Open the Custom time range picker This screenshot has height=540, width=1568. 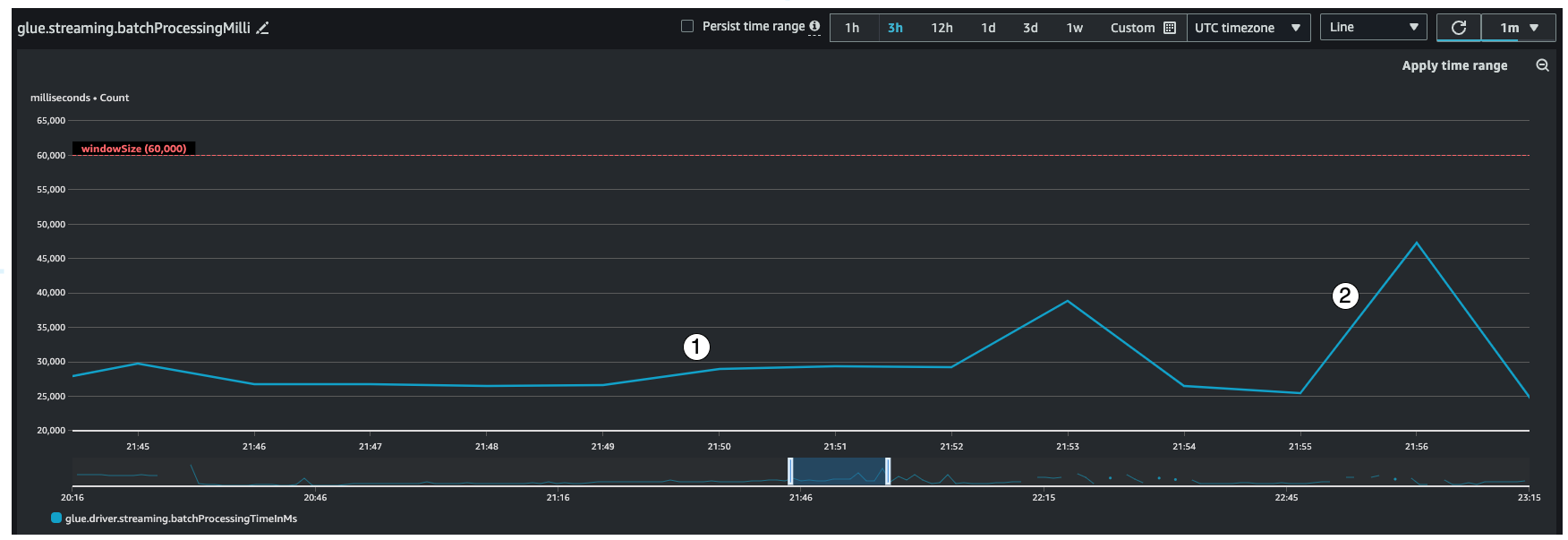(1132, 28)
